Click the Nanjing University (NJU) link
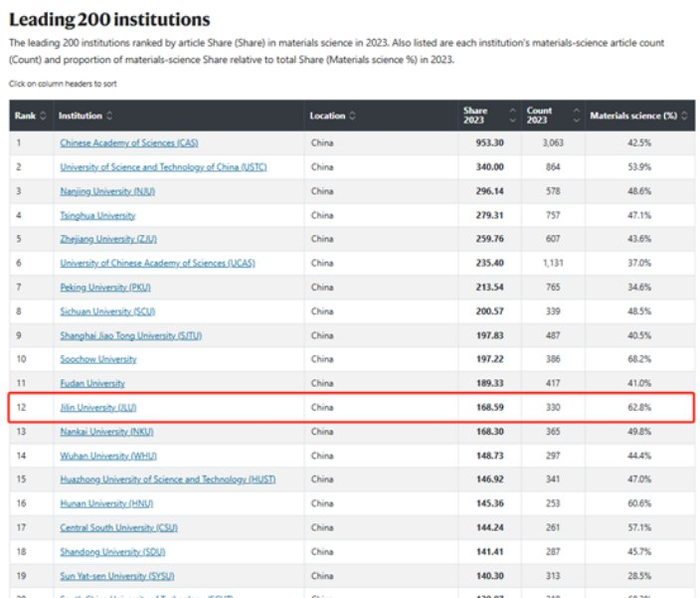This screenshot has height=598, width=700. (109, 191)
